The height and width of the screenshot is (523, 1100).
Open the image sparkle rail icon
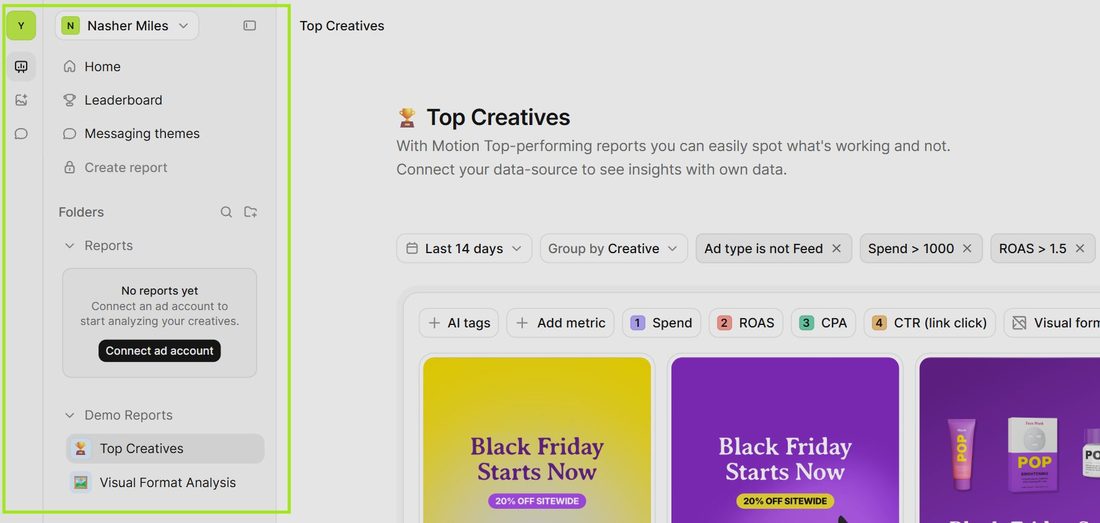[21, 100]
